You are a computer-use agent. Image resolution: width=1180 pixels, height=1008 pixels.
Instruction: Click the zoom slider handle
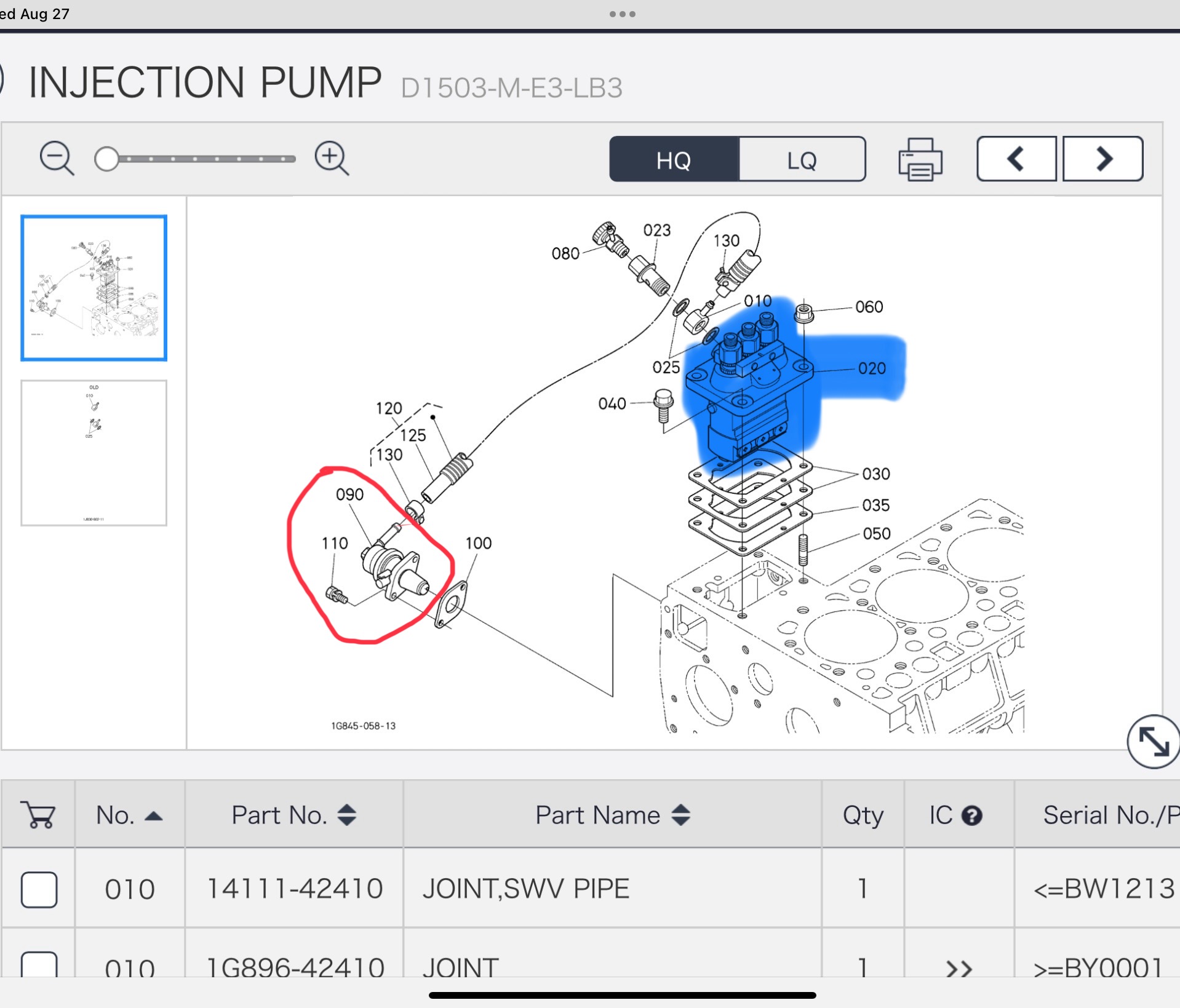[107, 159]
